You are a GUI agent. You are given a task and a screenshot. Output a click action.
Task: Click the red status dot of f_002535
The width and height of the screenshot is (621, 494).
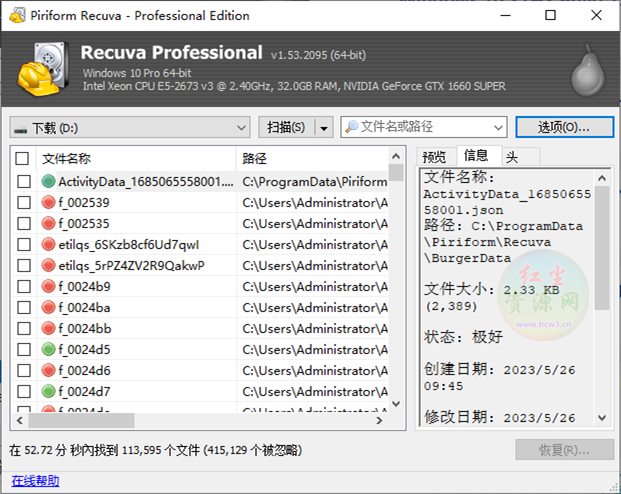48,223
